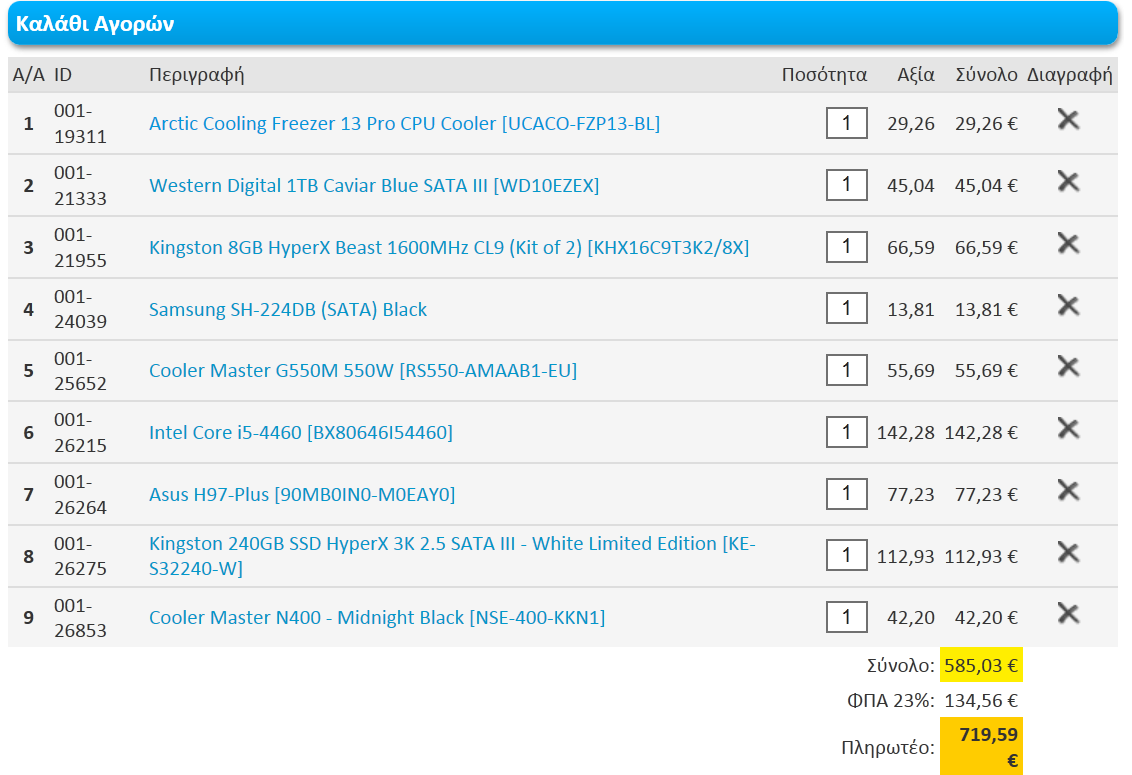1132x775 pixels.
Task: Select the 'Πληρωτέο:' label
Action: click(x=888, y=748)
